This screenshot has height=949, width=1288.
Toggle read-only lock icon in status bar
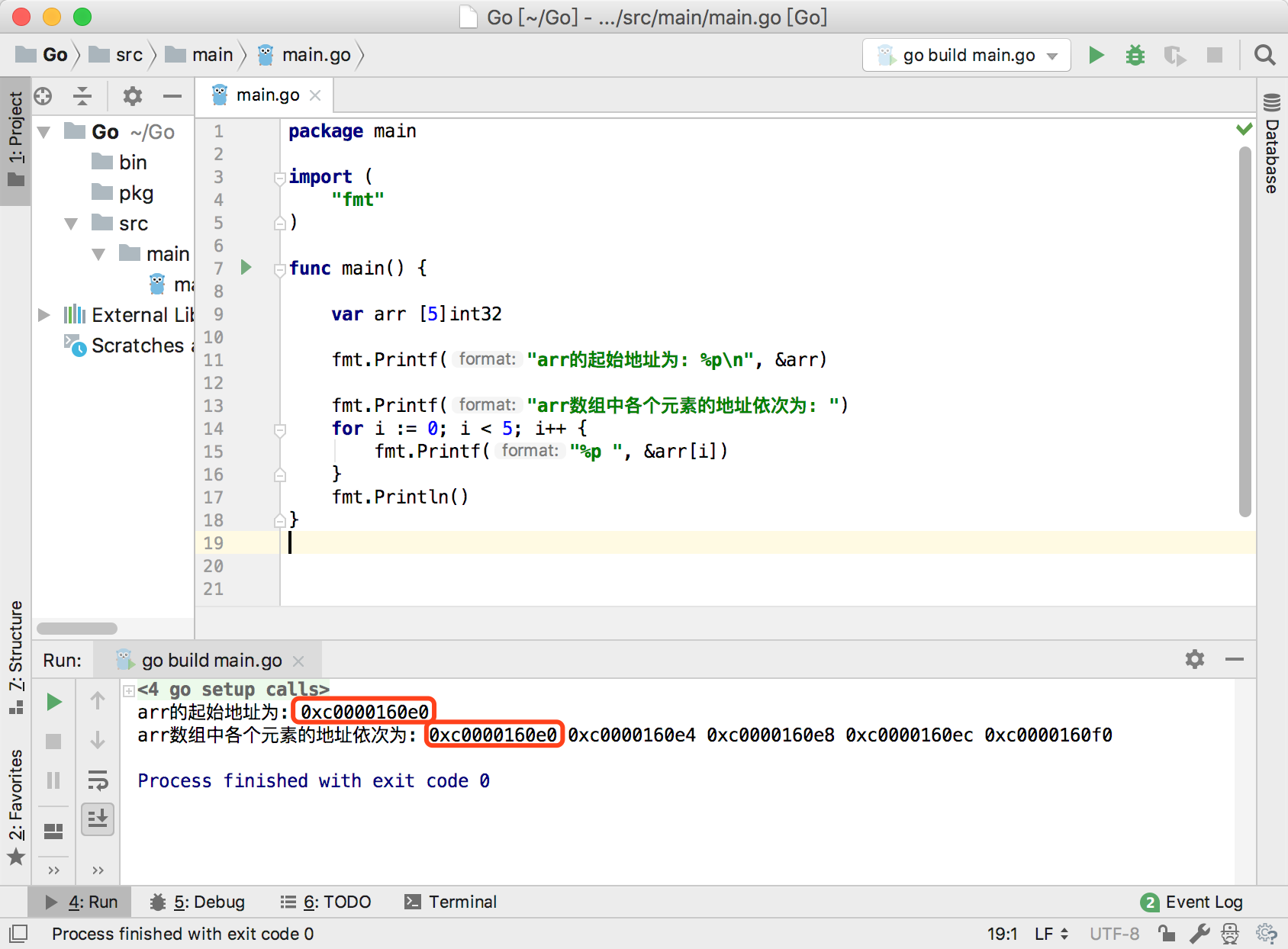(x=1166, y=934)
